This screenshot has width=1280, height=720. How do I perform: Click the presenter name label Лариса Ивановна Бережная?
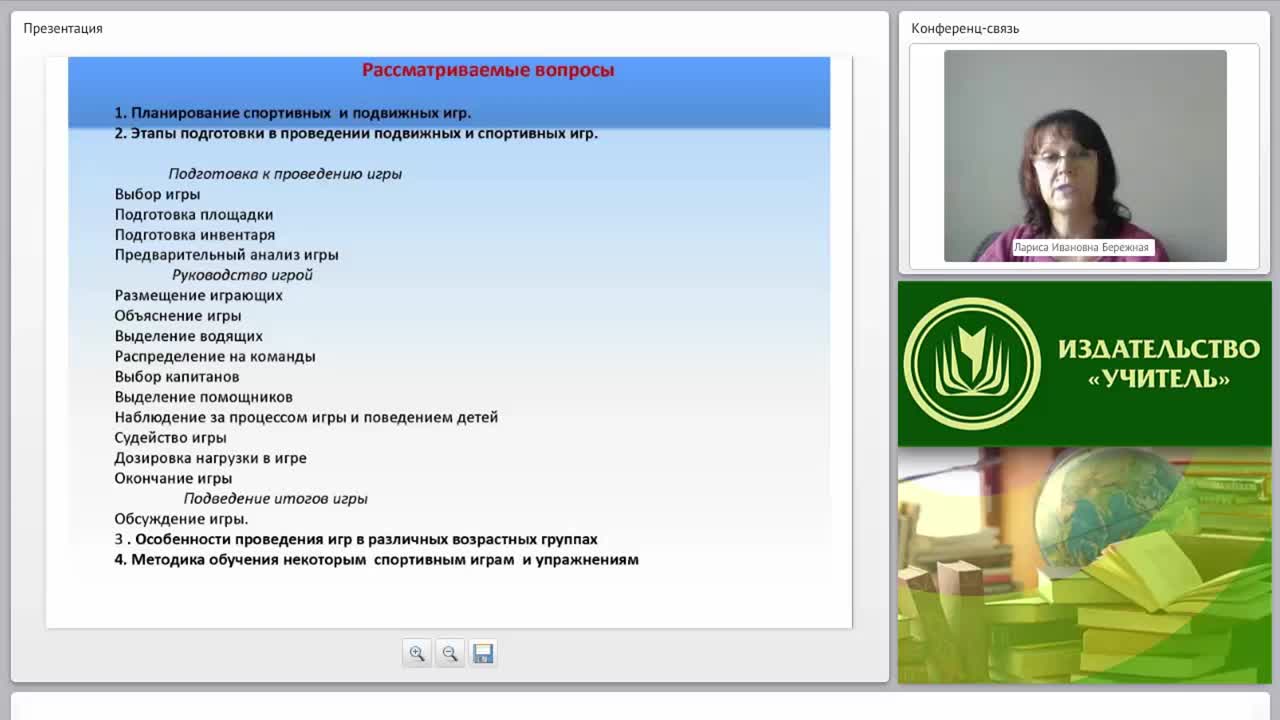1083,247
